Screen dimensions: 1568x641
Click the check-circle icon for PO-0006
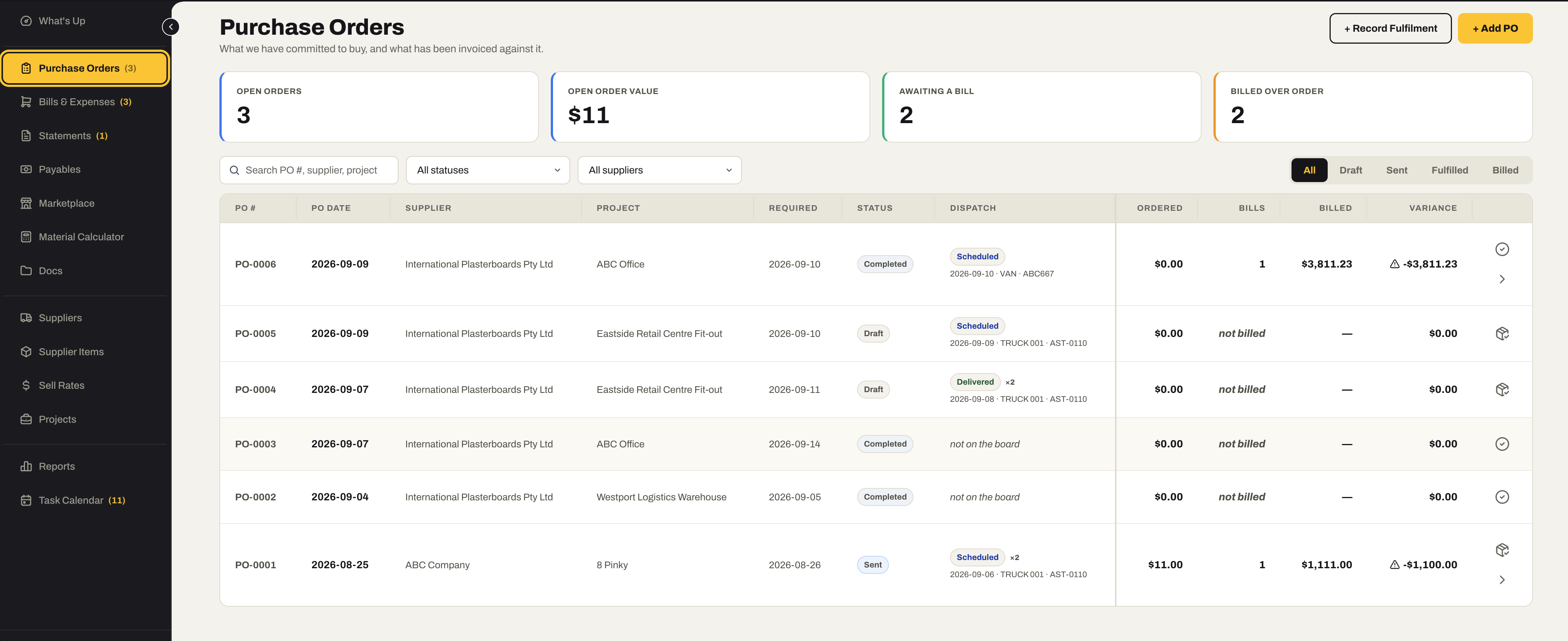[1502, 249]
